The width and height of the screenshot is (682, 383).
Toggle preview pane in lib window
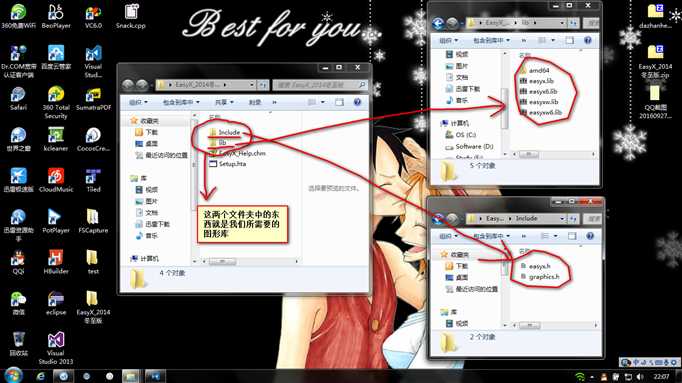[570, 40]
